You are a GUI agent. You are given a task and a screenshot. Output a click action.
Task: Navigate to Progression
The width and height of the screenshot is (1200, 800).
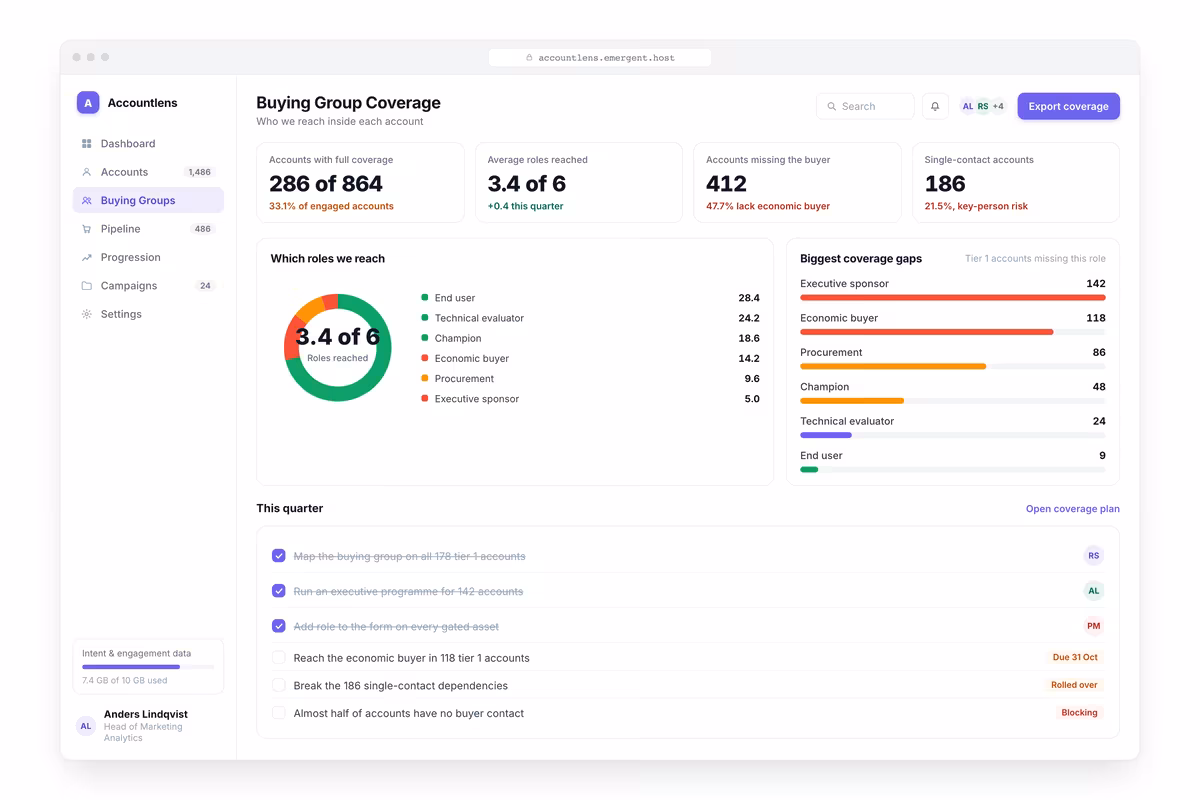148,258
